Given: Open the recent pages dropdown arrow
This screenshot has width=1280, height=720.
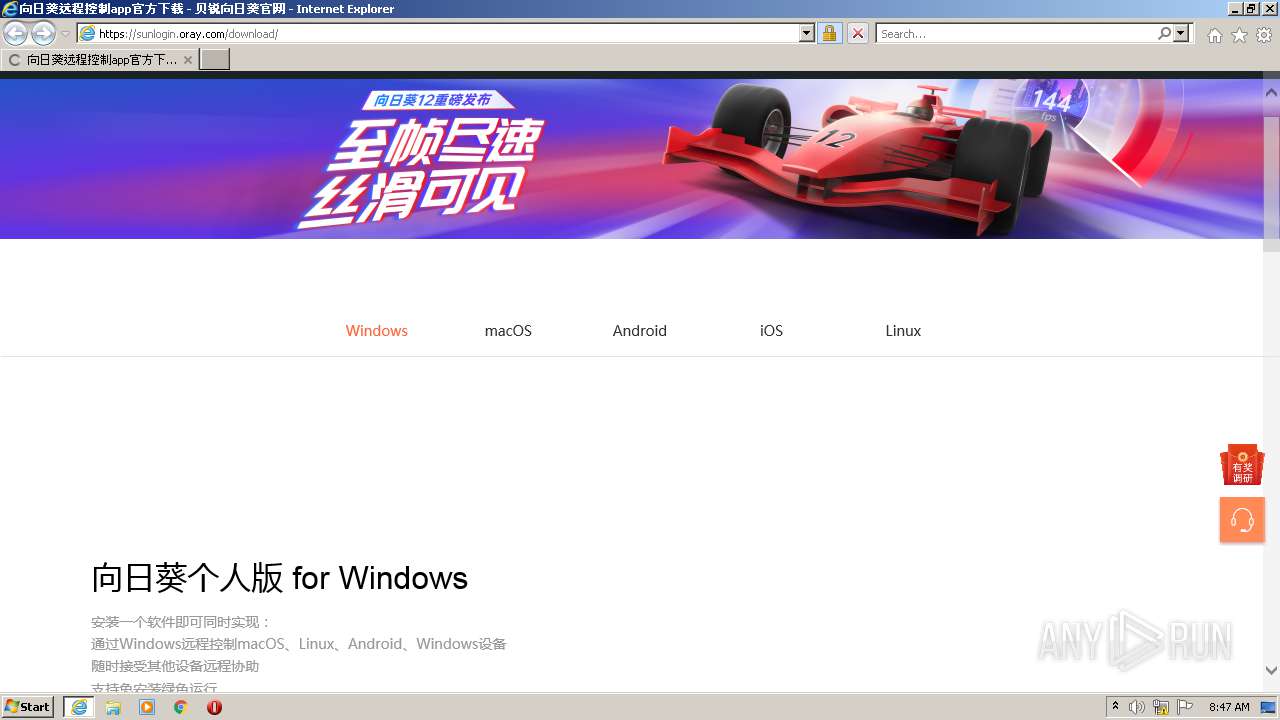Looking at the screenshot, I should [x=65, y=34].
